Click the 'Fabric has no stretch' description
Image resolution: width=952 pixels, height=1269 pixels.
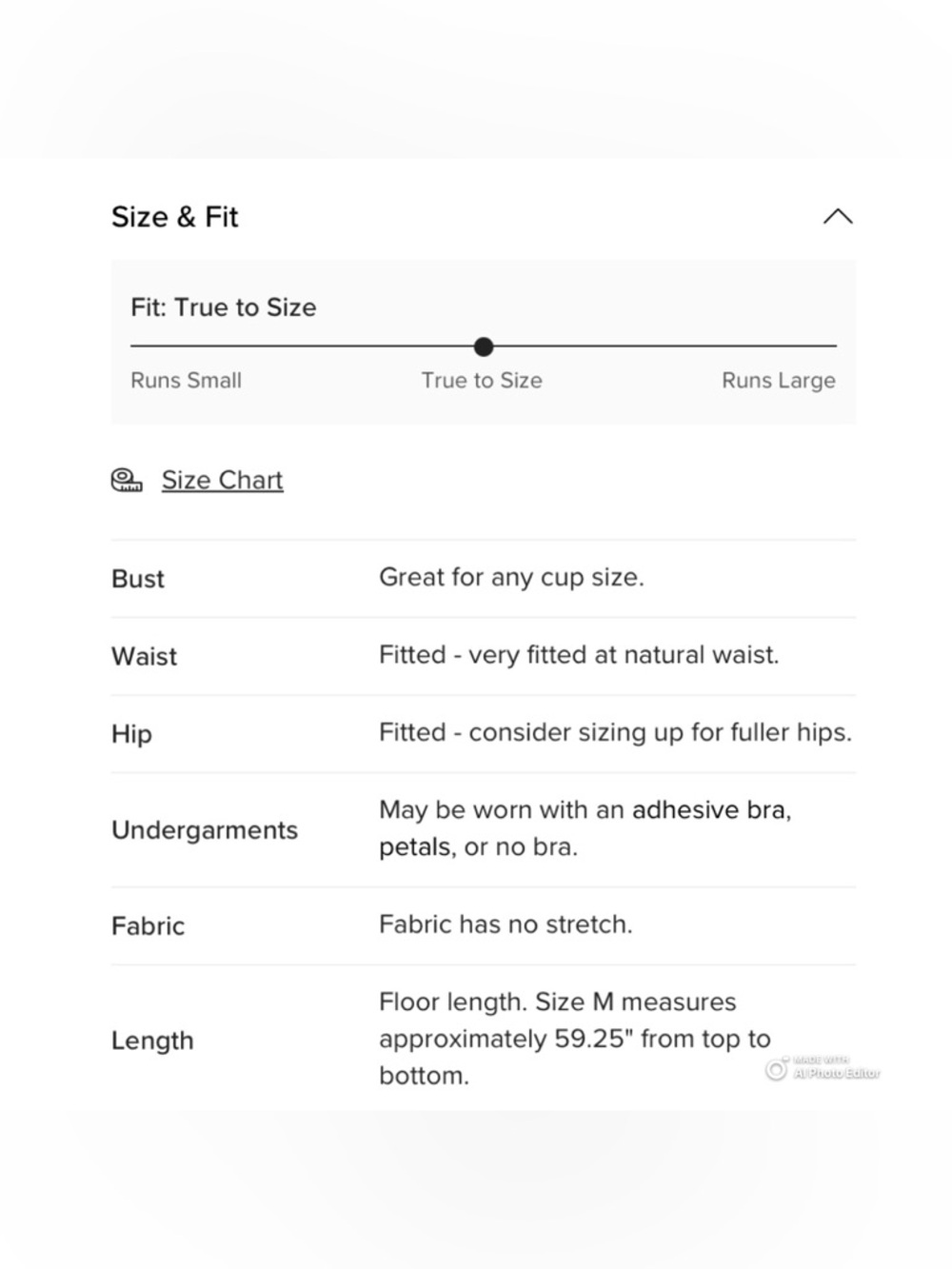pyautogui.click(x=506, y=924)
